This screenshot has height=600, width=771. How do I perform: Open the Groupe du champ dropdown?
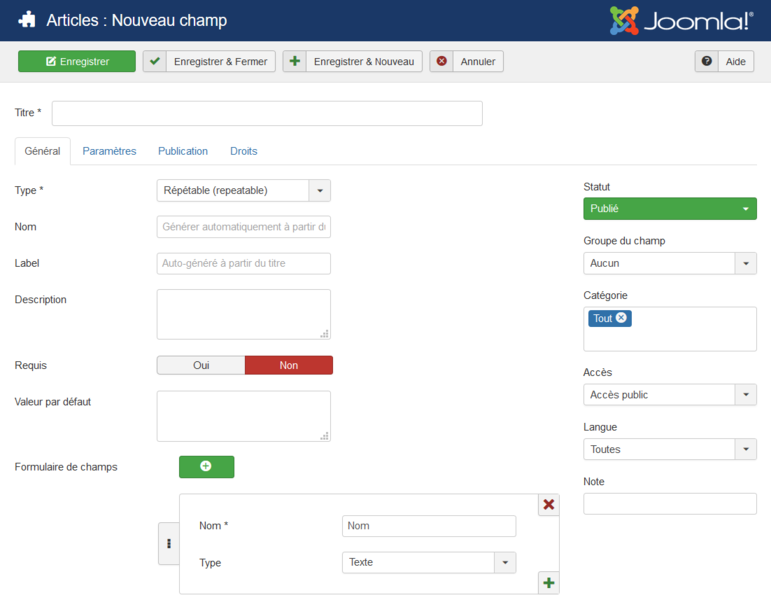tap(670, 263)
